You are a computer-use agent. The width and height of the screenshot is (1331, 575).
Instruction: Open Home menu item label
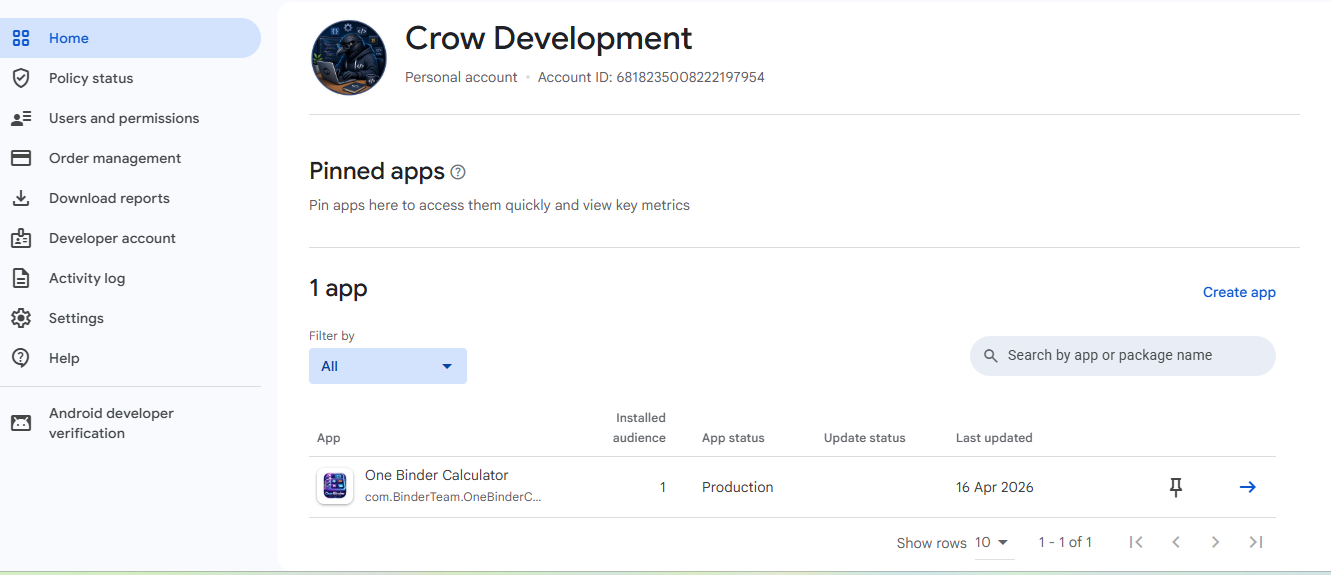click(x=69, y=38)
